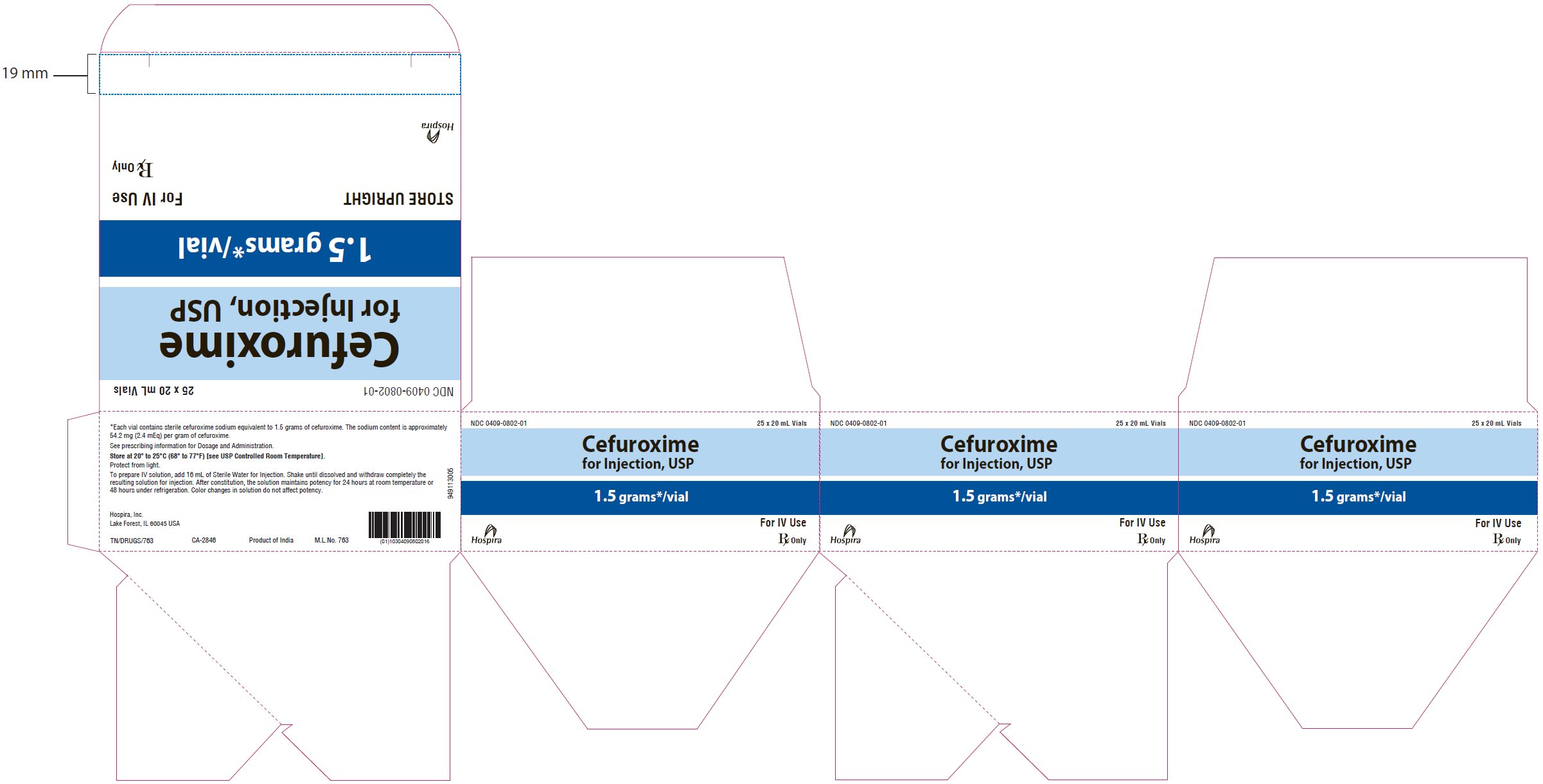The width and height of the screenshot is (1543, 784).
Task: Click '1.5 grams*/vial' on the panel beside the barcode
Action: 641,496
